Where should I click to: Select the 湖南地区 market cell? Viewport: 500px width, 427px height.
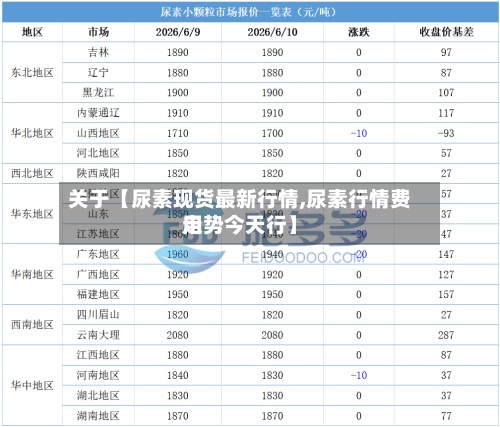pyautogui.click(x=98, y=416)
